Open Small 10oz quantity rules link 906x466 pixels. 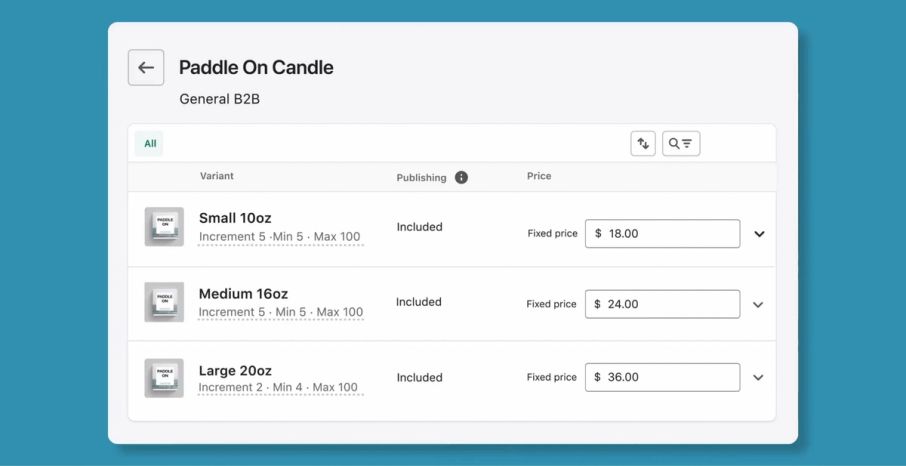(280, 238)
